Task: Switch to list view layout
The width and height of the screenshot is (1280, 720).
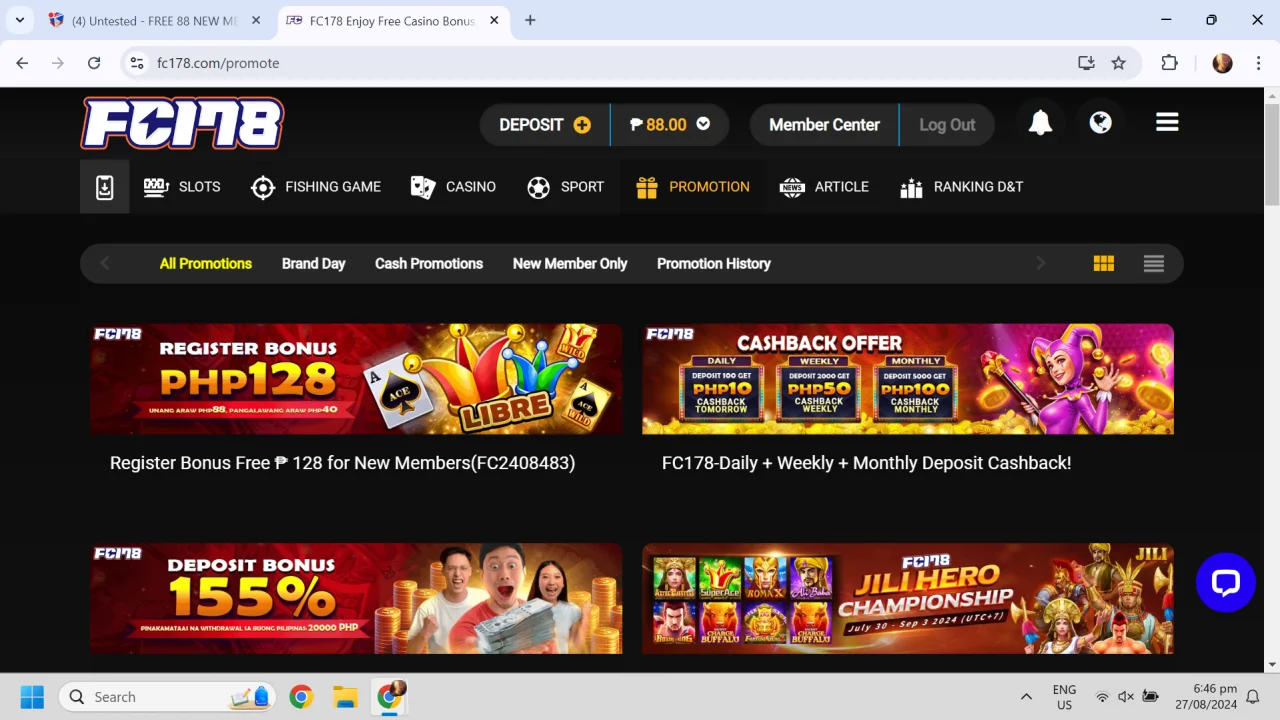Action: (1154, 264)
